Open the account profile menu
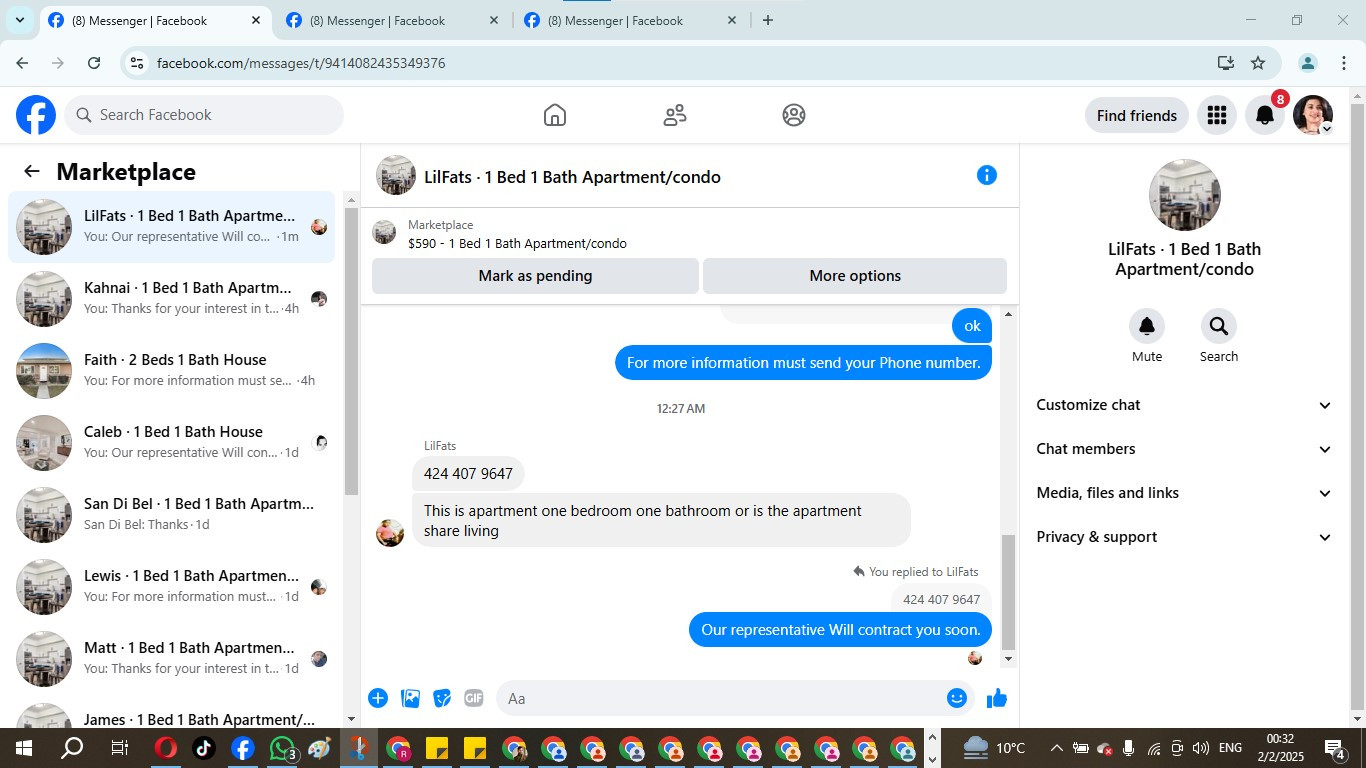Screen dimensions: 1366x768 click(x=1313, y=115)
